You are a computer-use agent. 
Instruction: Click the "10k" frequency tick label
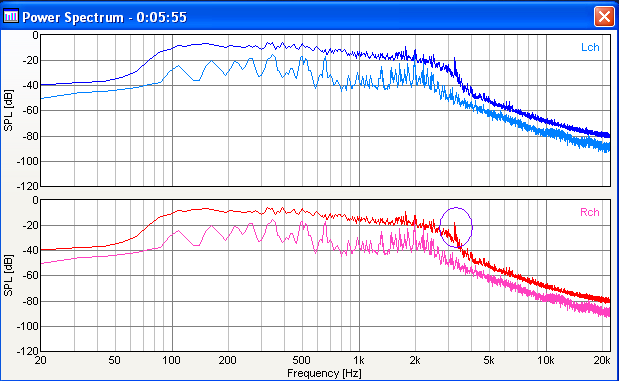(x=546, y=360)
